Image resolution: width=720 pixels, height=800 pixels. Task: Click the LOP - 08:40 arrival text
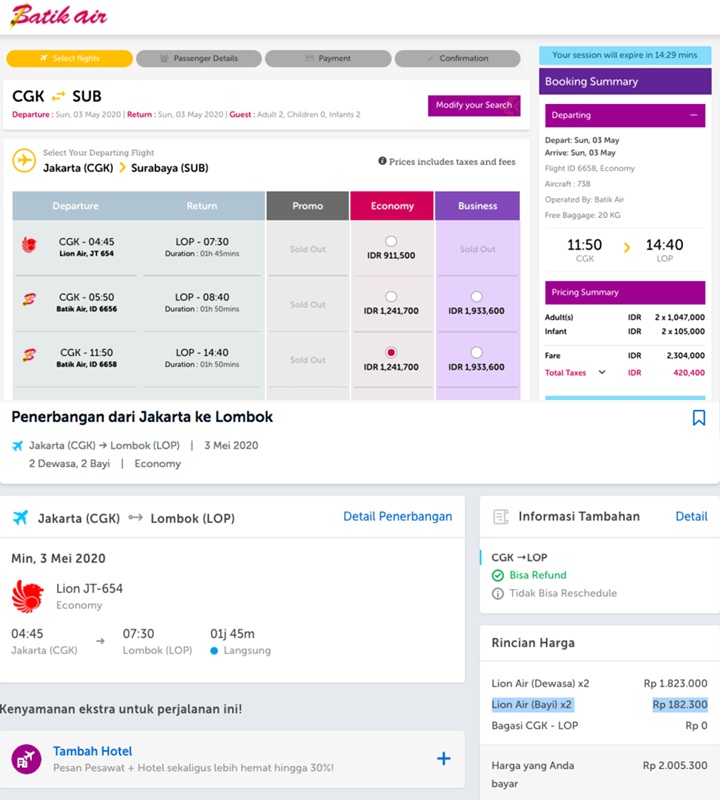click(202, 297)
